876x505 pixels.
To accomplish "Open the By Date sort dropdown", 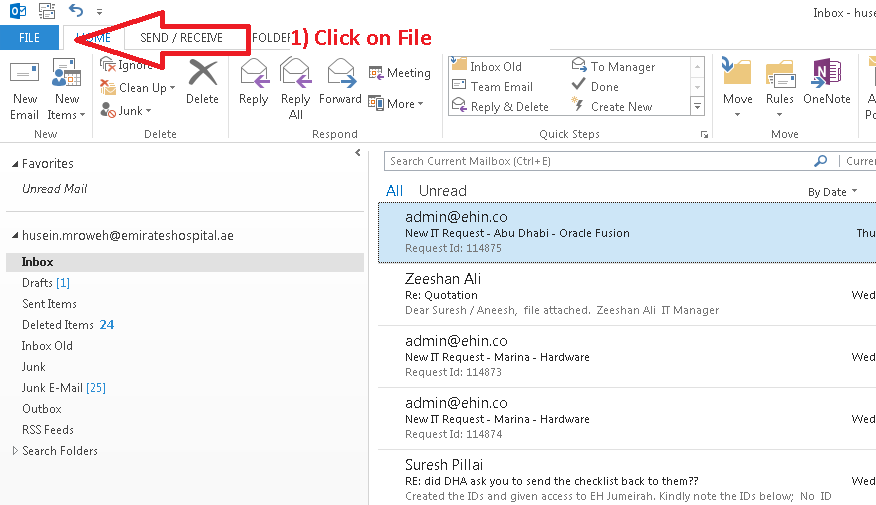I will coord(832,192).
